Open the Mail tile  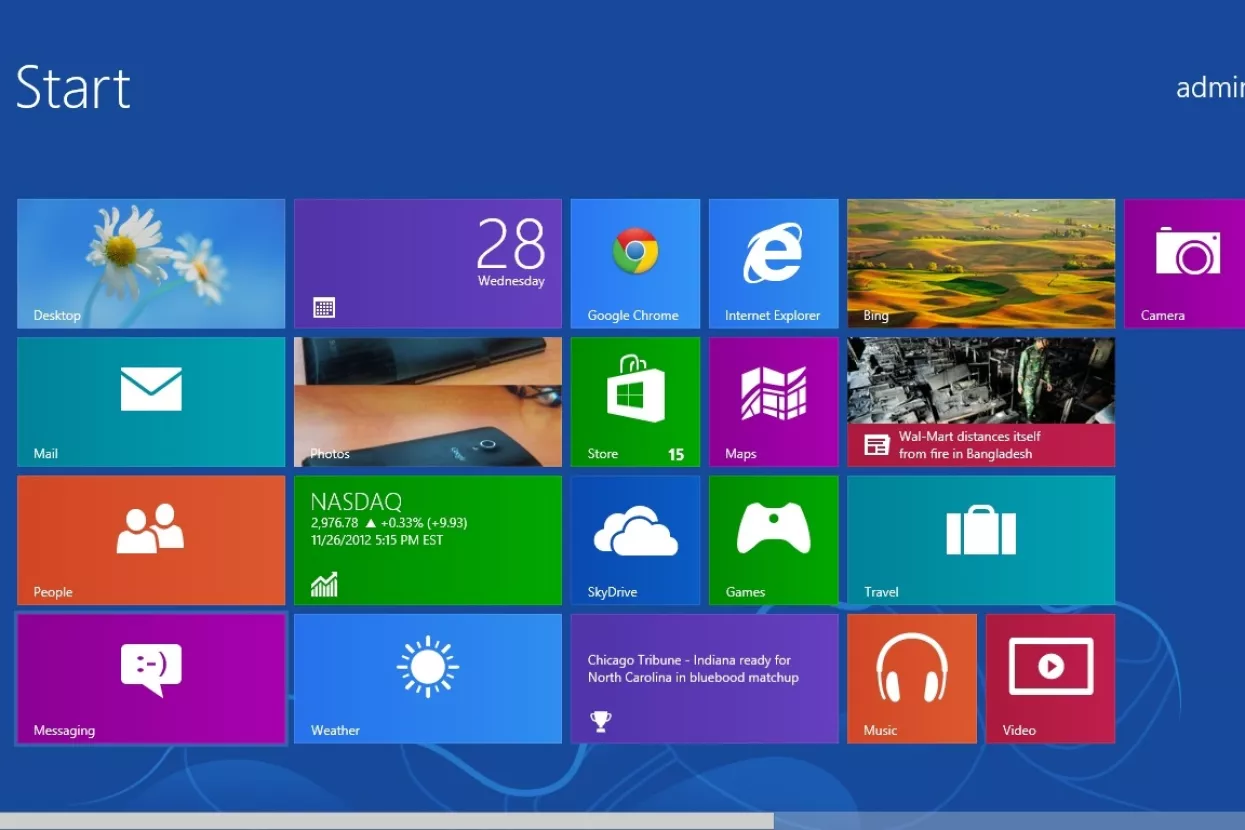pos(151,402)
